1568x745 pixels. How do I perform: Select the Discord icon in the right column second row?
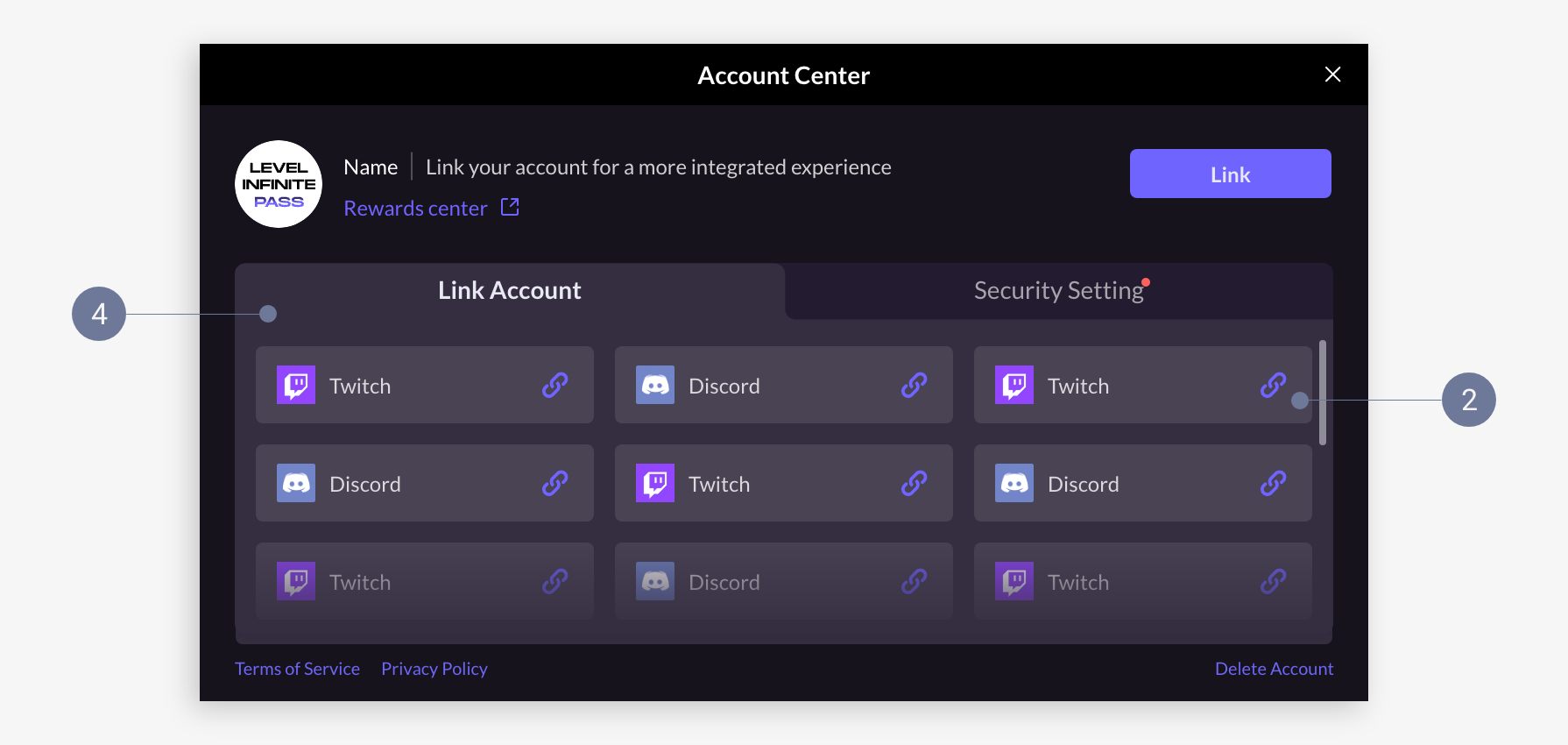click(1014, 483)
